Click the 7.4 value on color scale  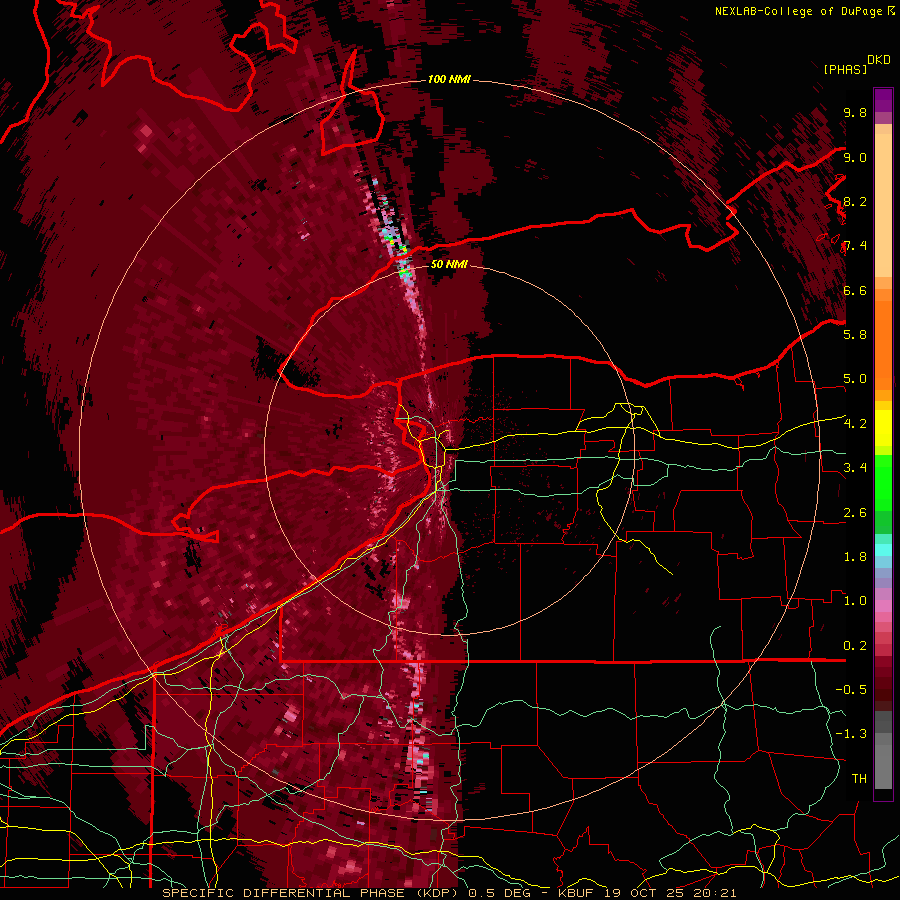[x=855, y=246]
